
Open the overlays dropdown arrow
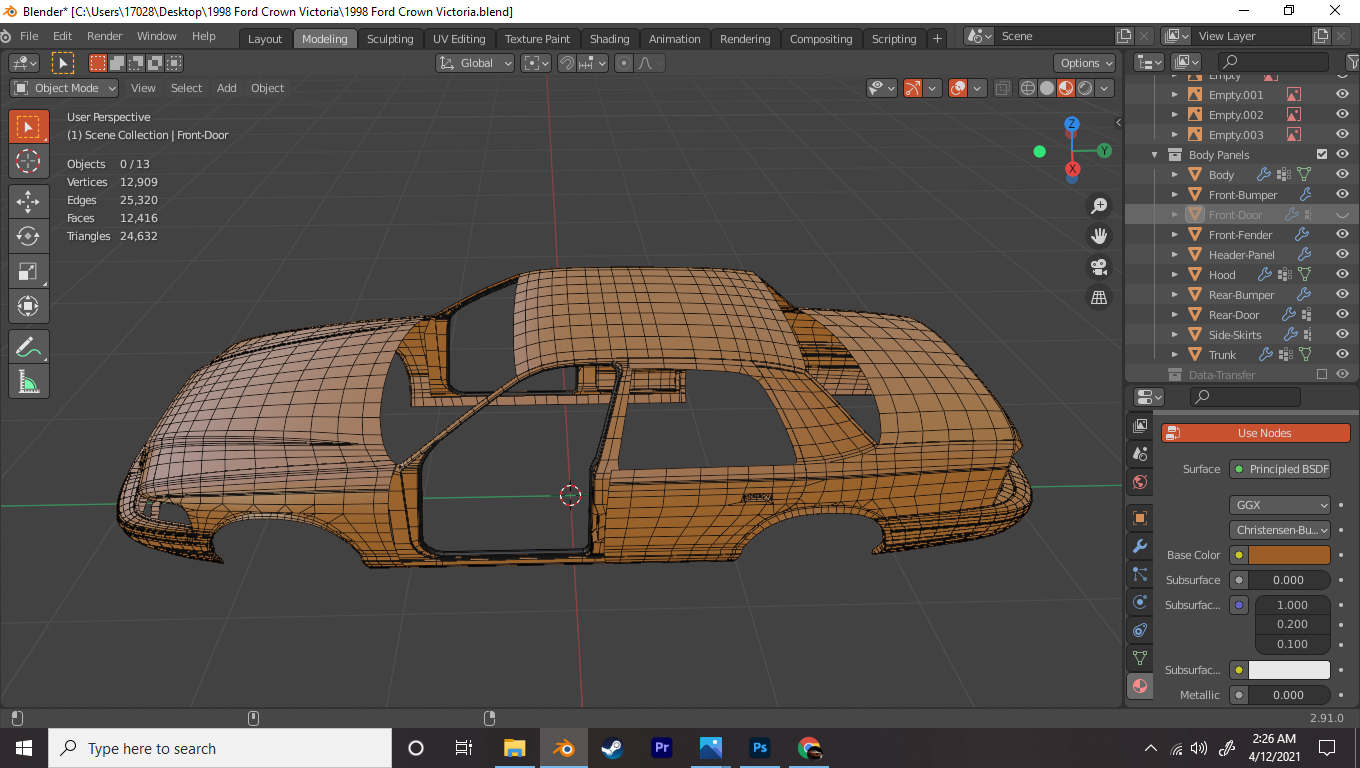click(x=978, y=88)
